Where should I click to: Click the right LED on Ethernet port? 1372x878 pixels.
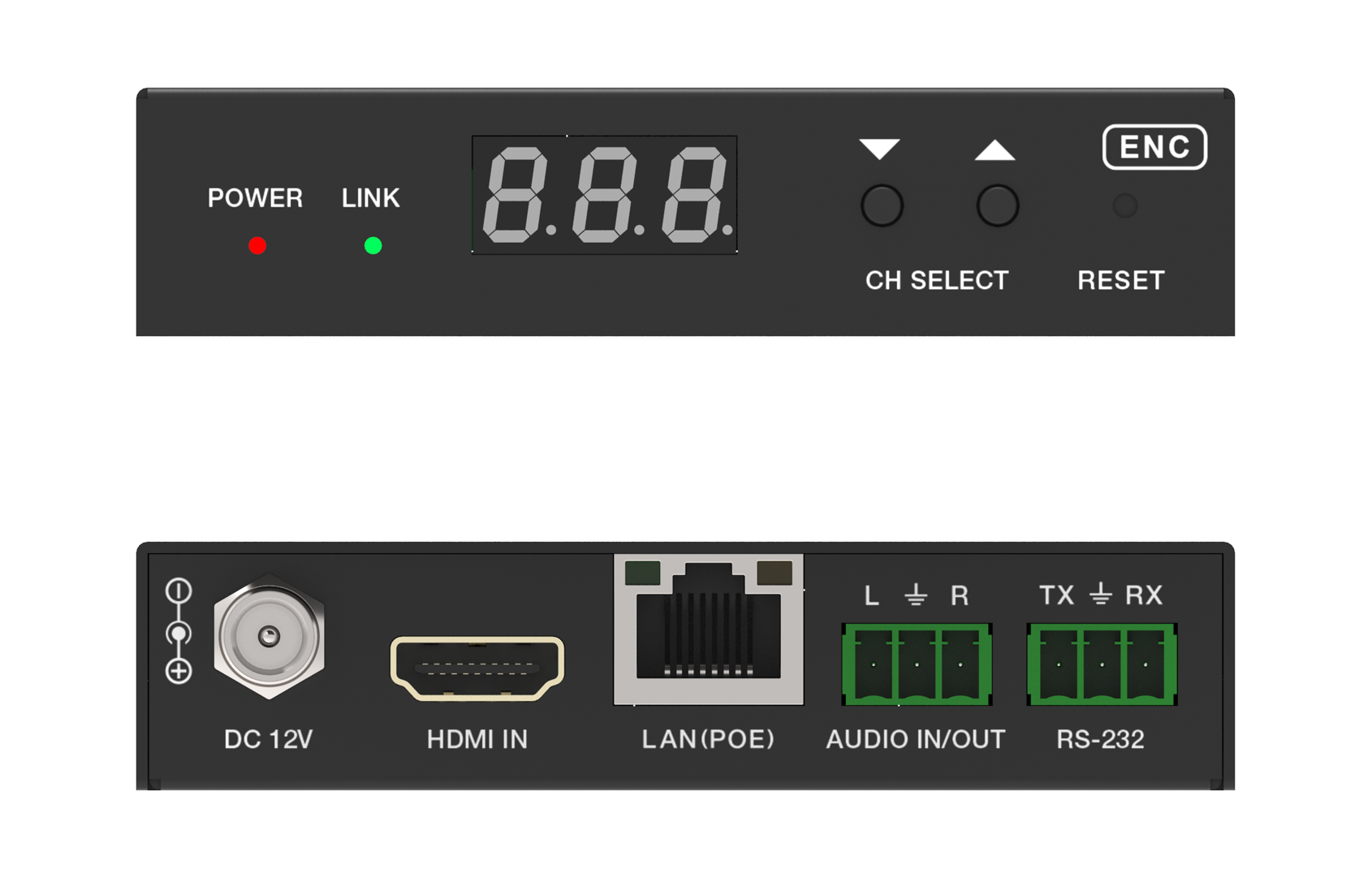[x=774, y=573]
